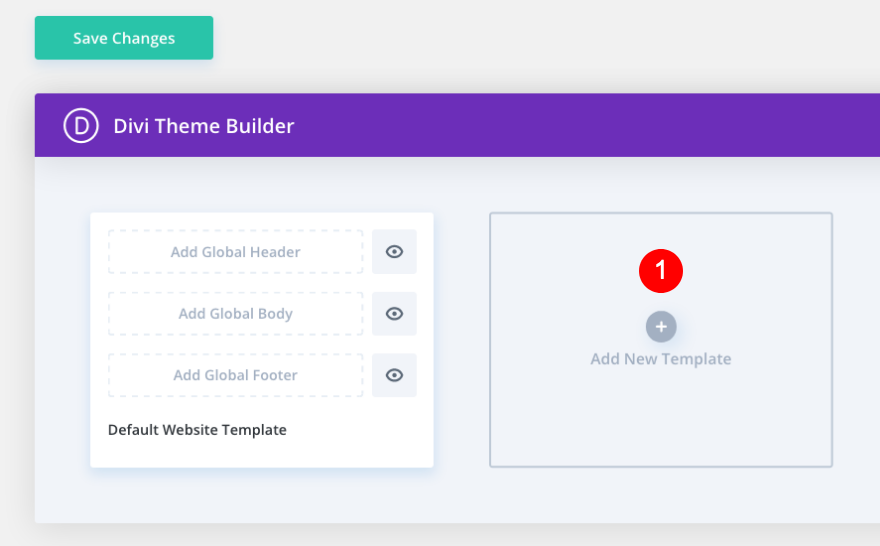The width and height of the screenshot is (880, 546).
Task: Click the Add Global Header slot
Action: tap(235, 252)
